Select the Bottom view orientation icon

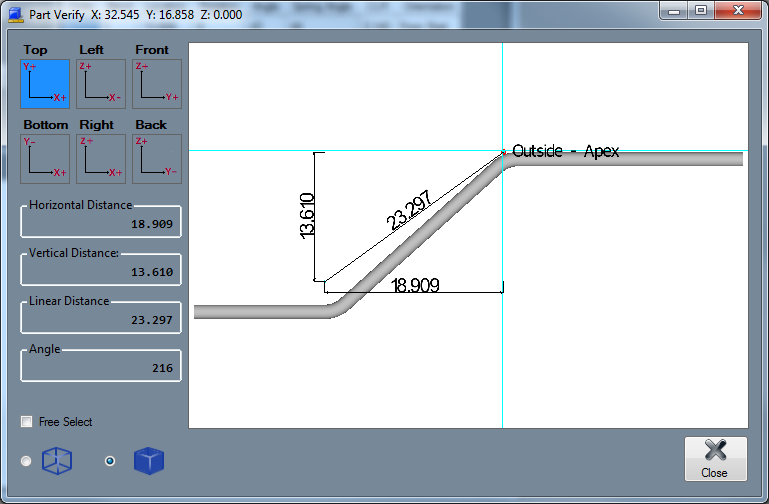[45, 159]
